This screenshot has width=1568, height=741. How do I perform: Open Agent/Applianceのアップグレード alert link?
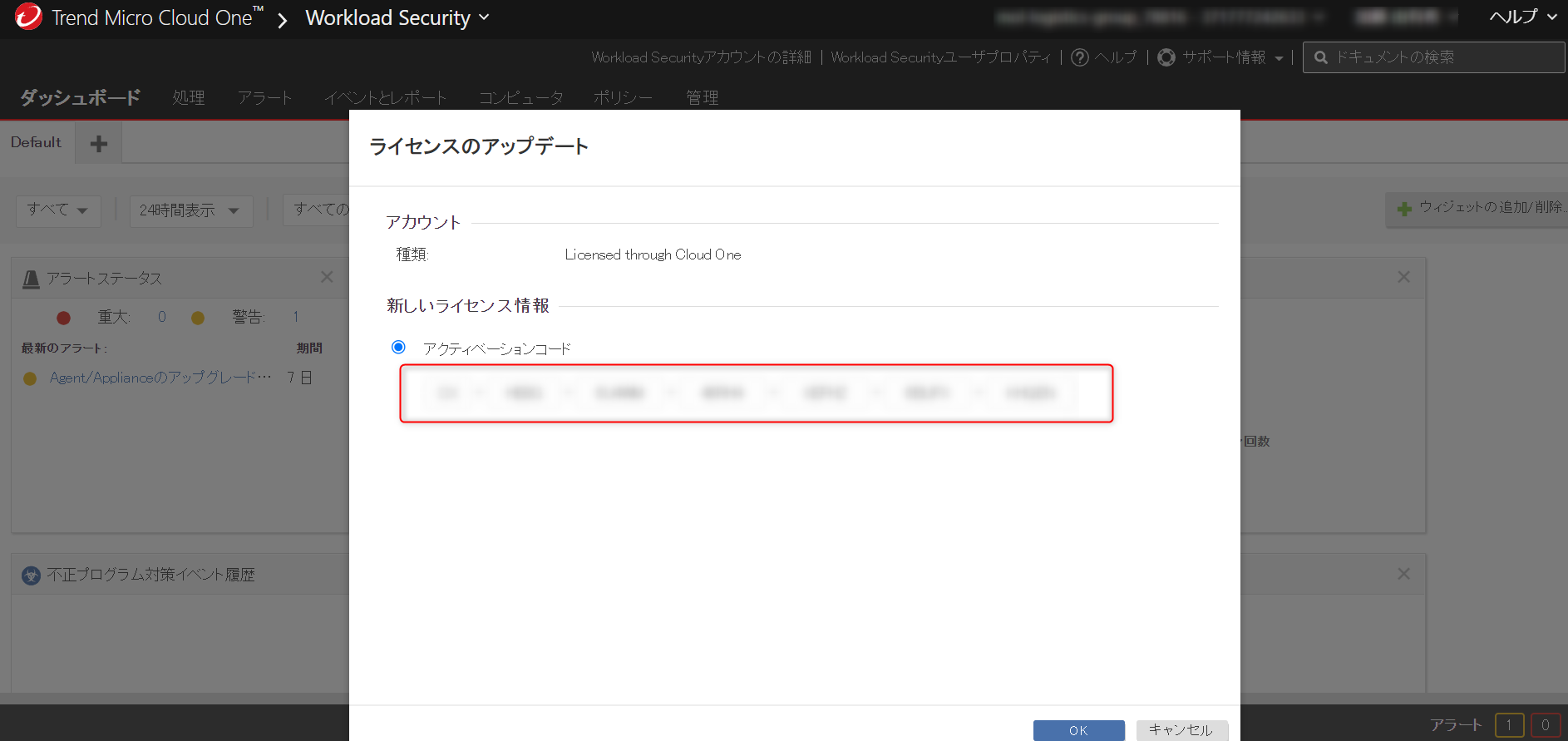click(160, 378)
